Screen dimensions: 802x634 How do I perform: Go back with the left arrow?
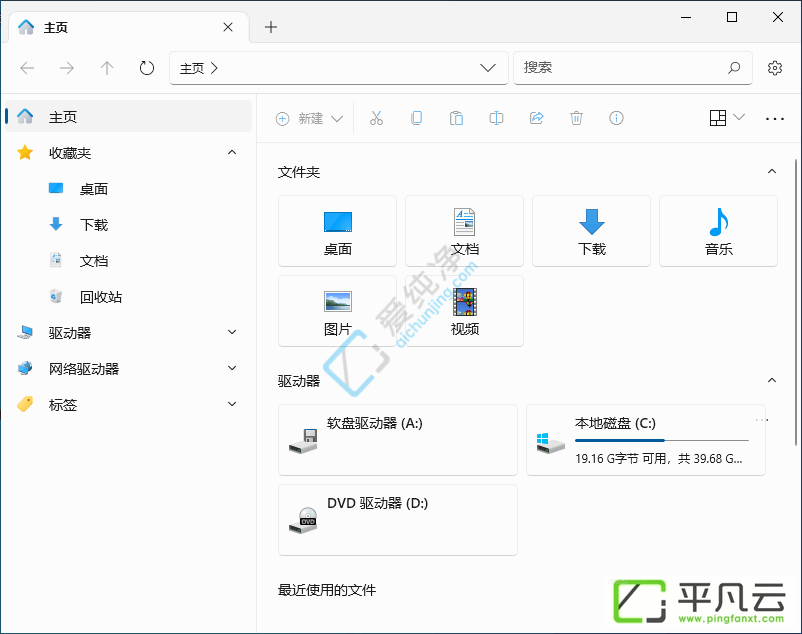tap(27, 67)
